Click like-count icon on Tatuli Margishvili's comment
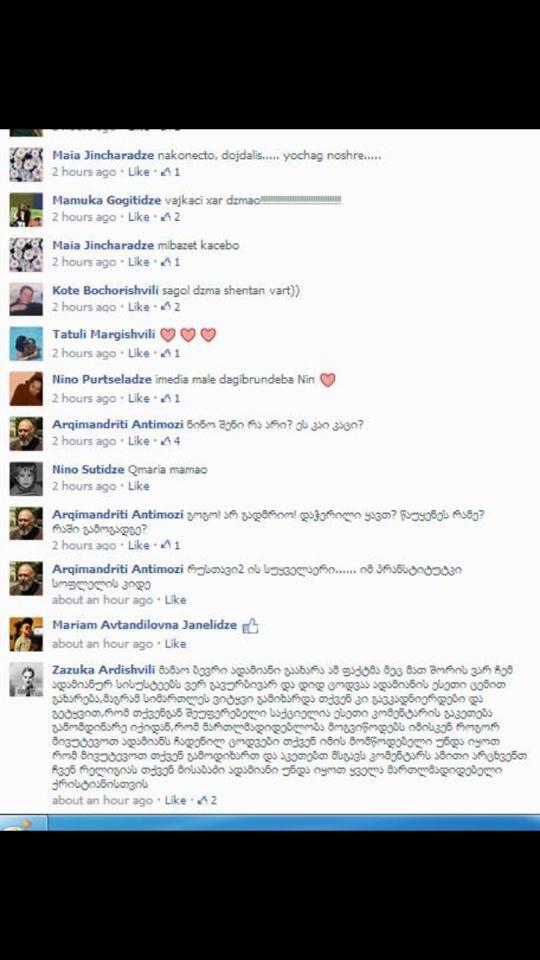The height and width of the screenshot is (960, 540). [165, 353]
